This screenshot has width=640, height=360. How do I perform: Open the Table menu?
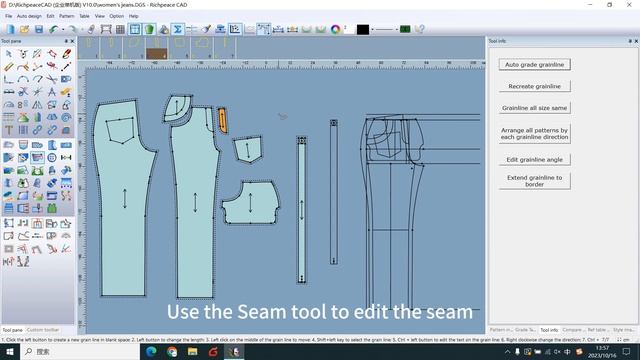[x=84, y=16]
